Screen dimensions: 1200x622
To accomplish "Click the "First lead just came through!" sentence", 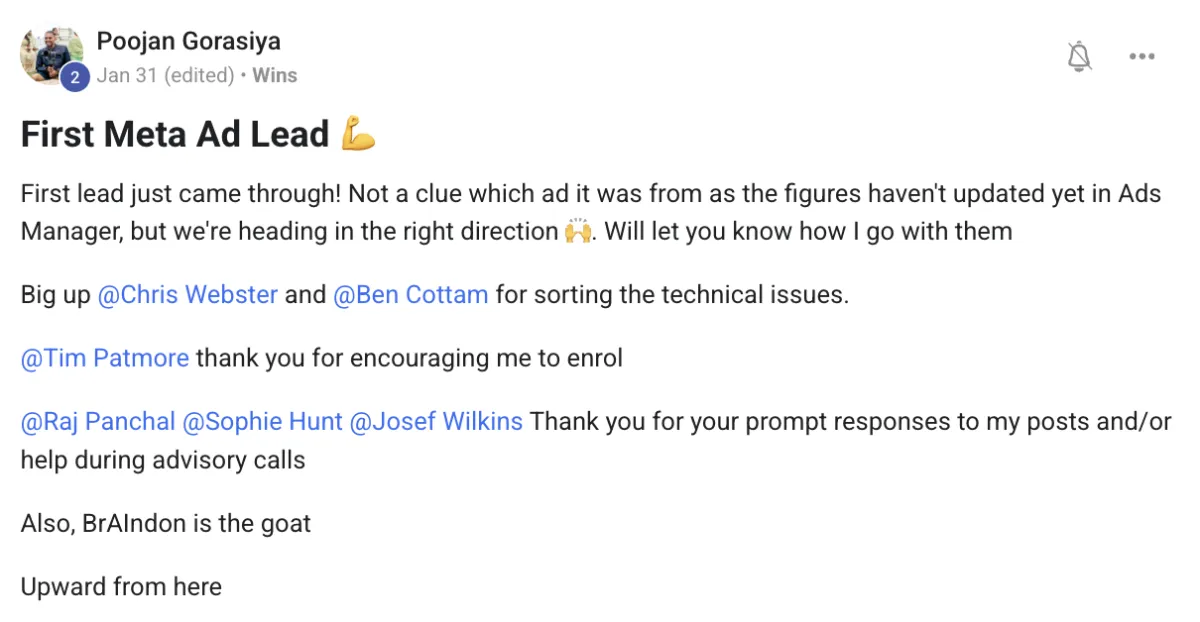I will coord(182,194).
